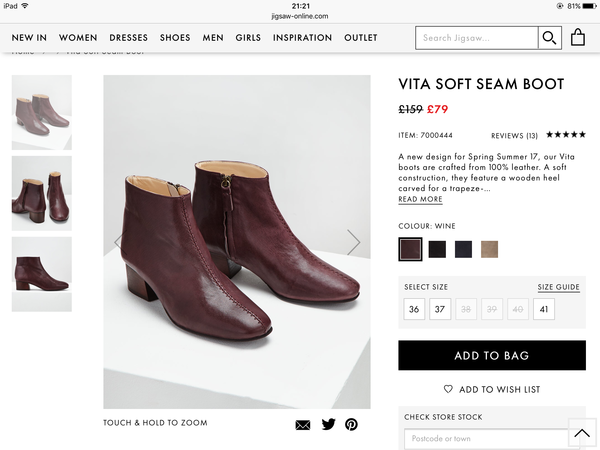The width and height of the screenshot is (600, 450).
Task: Pin product on Pinterest
Action: pyautogui.click(x=351, y=424)
